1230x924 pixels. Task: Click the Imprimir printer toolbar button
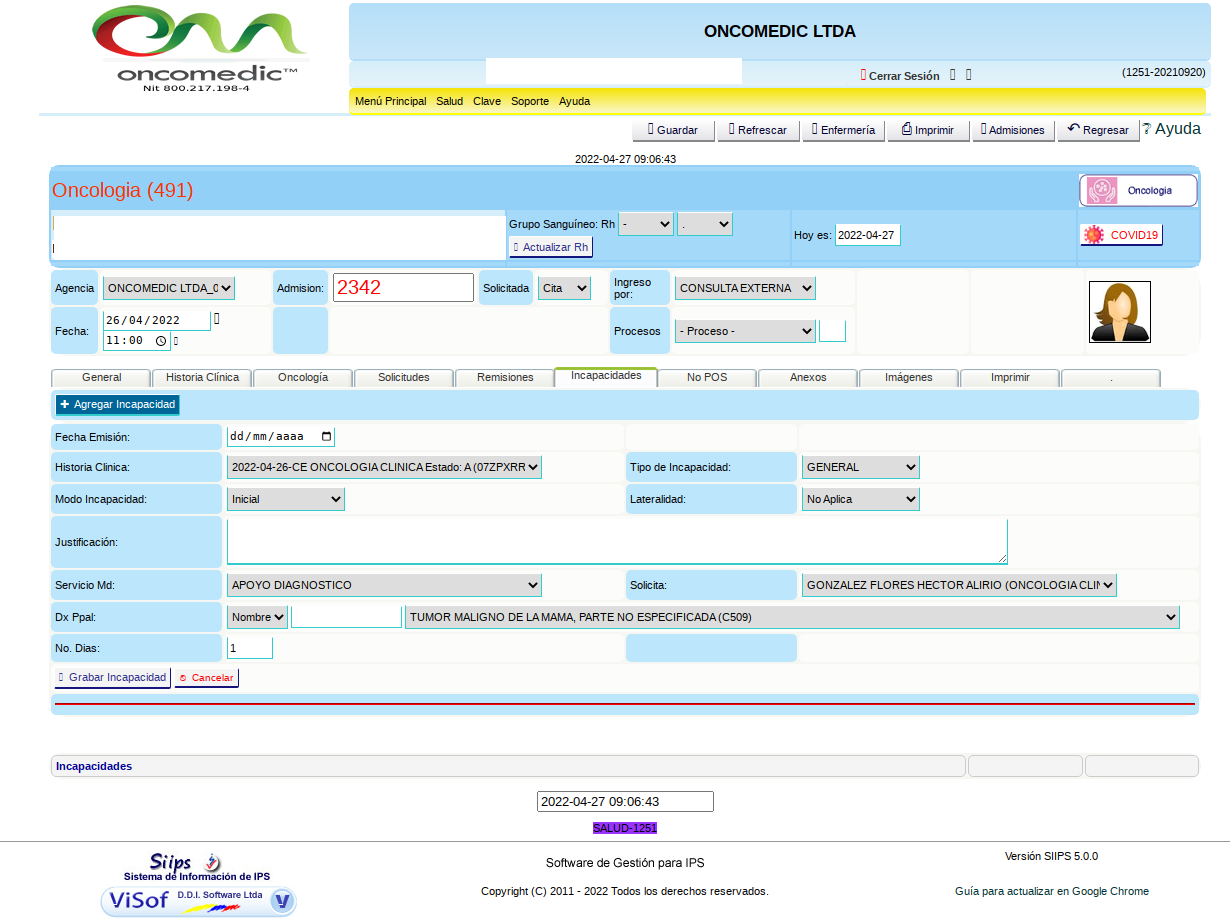(x=927, y=130)
